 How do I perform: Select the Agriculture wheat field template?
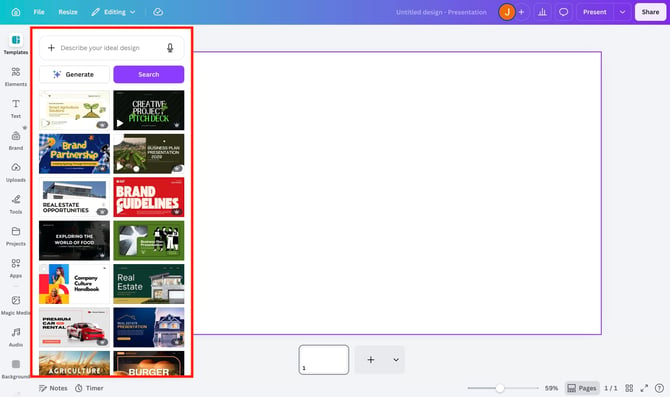click(x=74, y=364)
